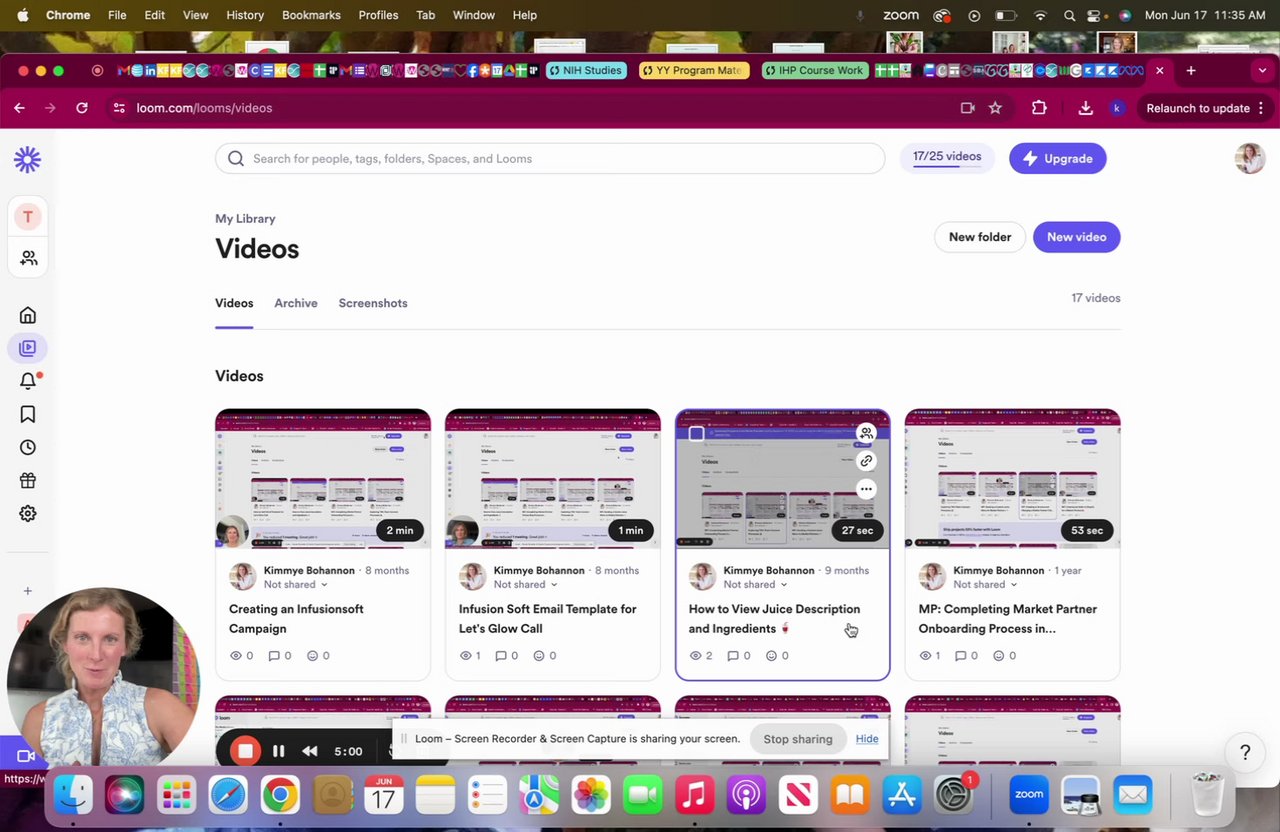Pause the Loom recording

279,751
